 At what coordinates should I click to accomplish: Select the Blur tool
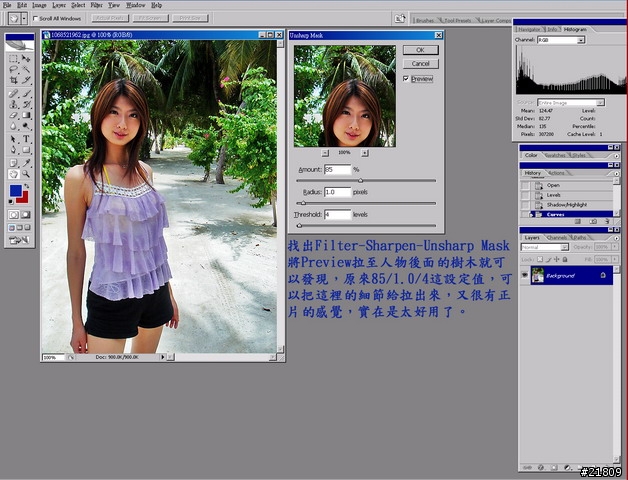pos(13,126)
